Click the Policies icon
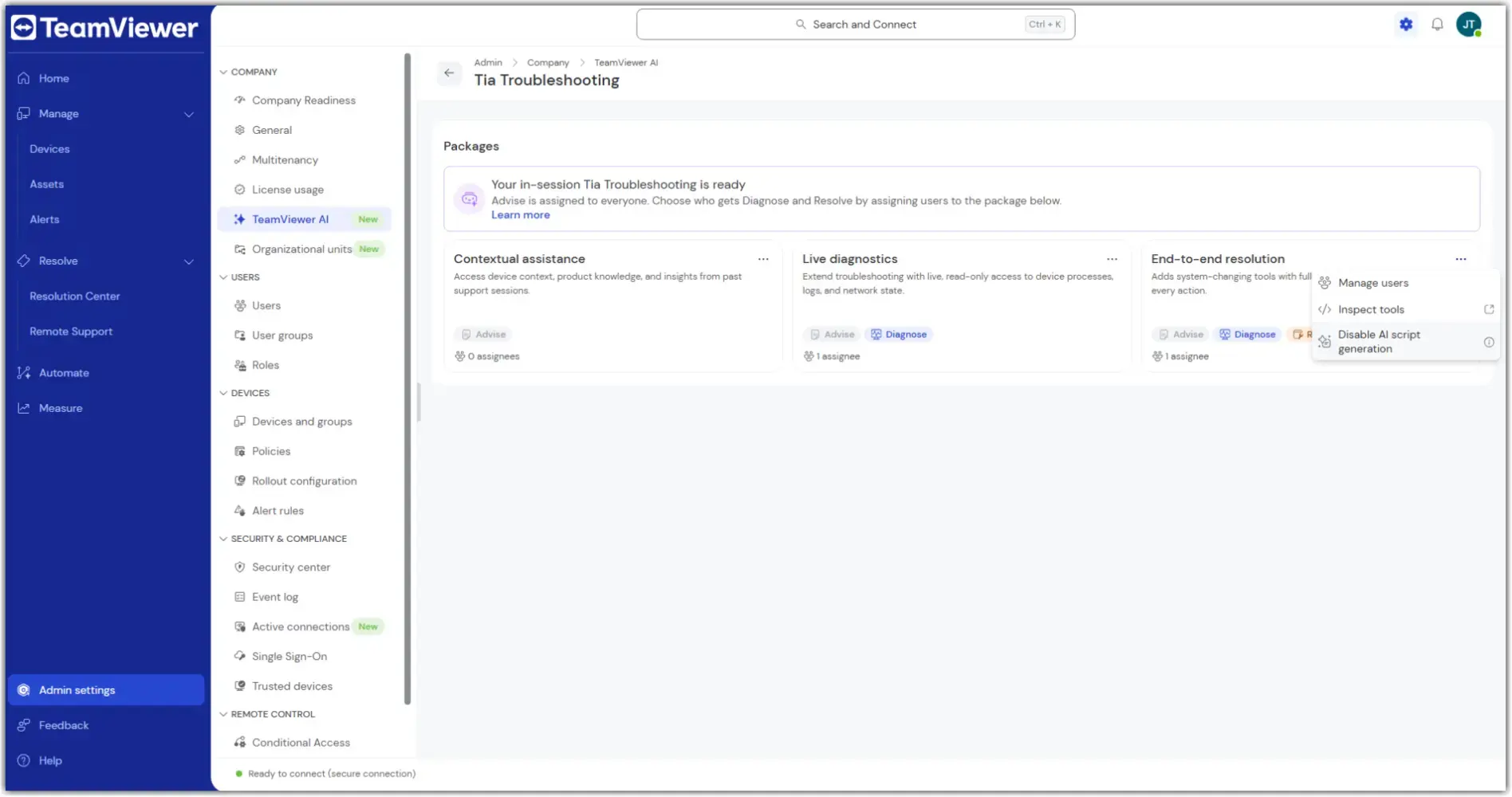The width and height of the screenshot is (1512, 797). click(239, 451)
